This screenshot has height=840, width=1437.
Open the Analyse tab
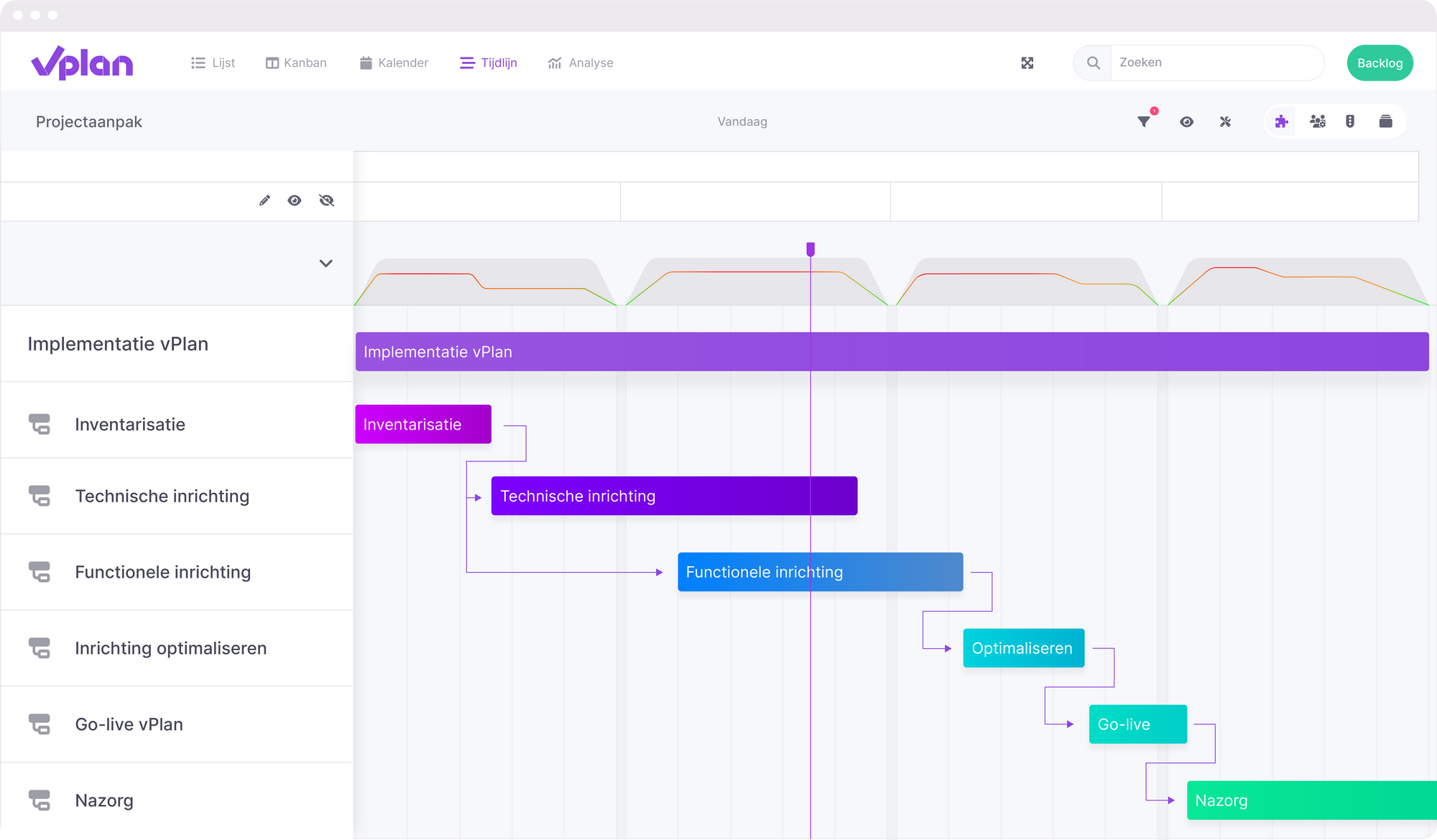tap(581, 63)
